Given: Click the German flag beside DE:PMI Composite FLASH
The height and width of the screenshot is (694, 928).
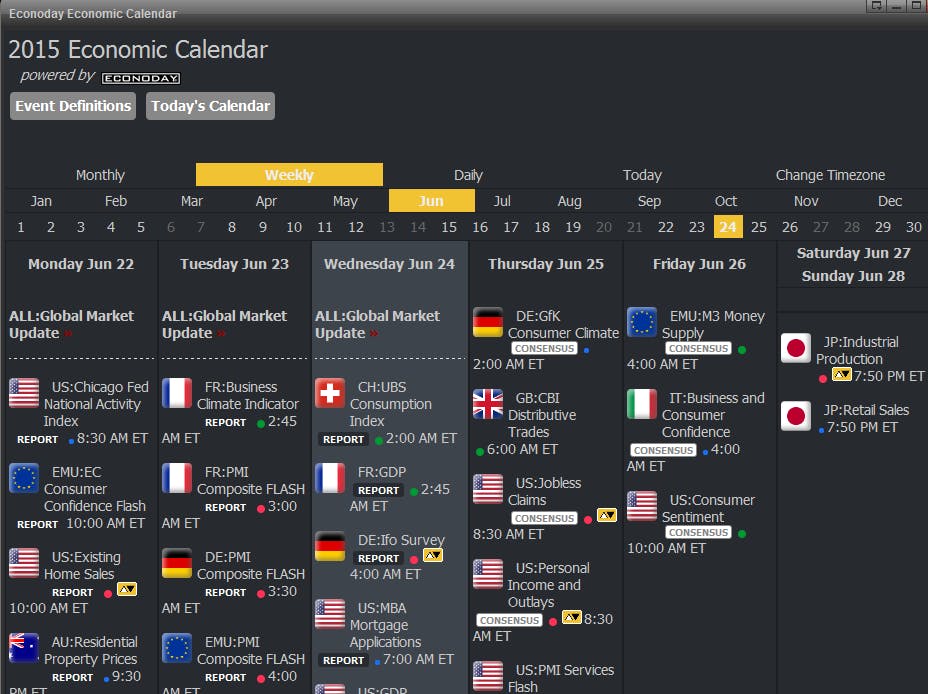Looking at the screenshot, I should [177, 563].
